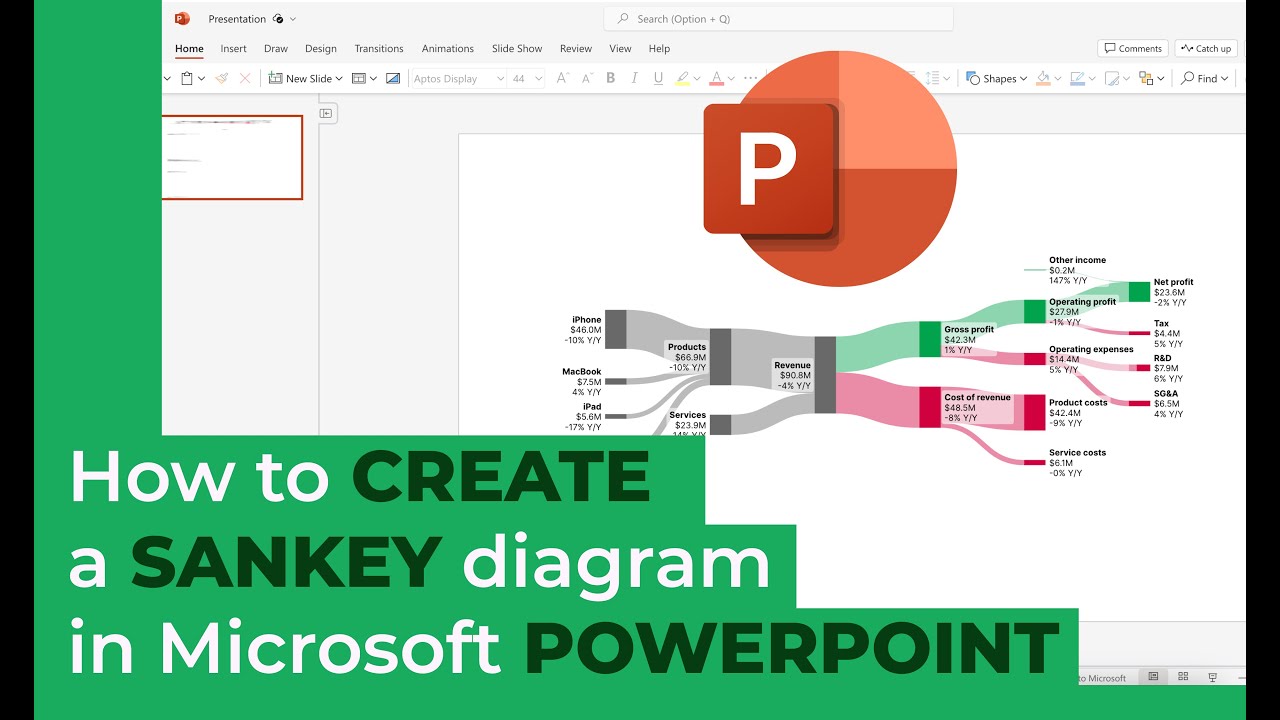
Task: Toggle Bold formatting
Action: click(611, 78)
